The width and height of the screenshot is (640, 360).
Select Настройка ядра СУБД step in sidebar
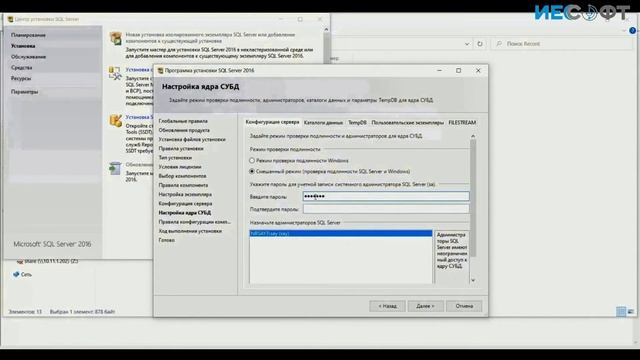[x=184, y=213]
